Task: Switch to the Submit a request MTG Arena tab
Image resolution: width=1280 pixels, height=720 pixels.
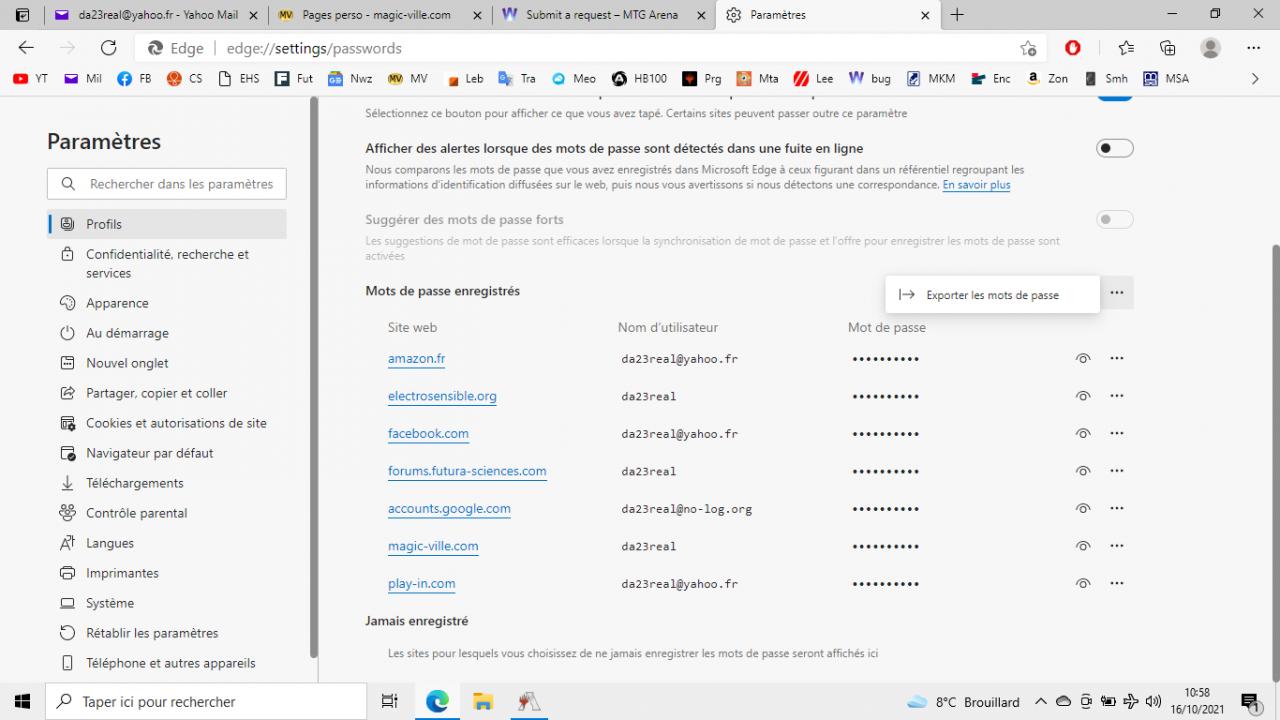Action: [604, 15]
